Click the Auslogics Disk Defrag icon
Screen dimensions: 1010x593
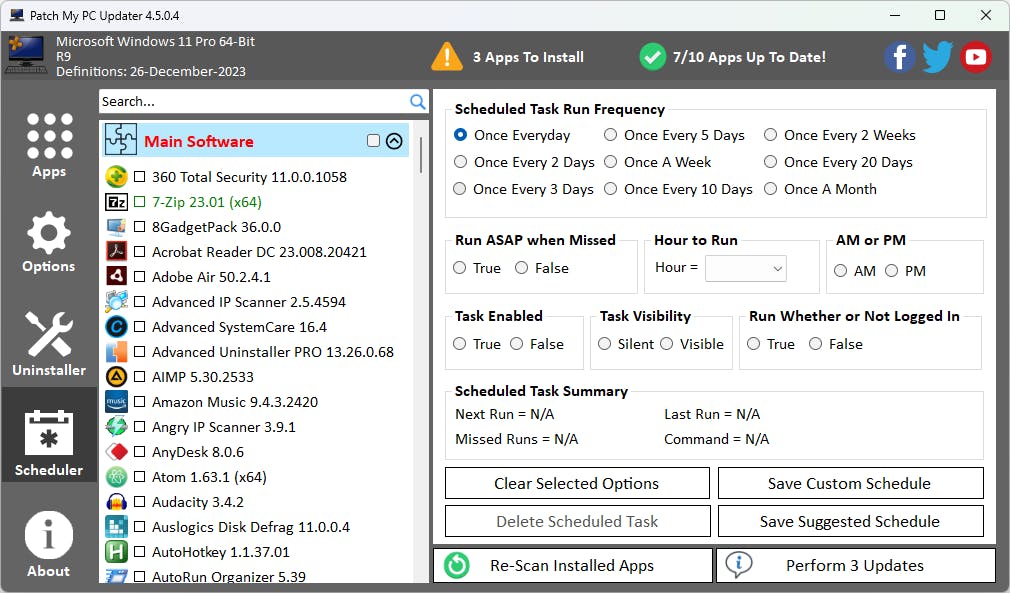click(x=116, y=527)
